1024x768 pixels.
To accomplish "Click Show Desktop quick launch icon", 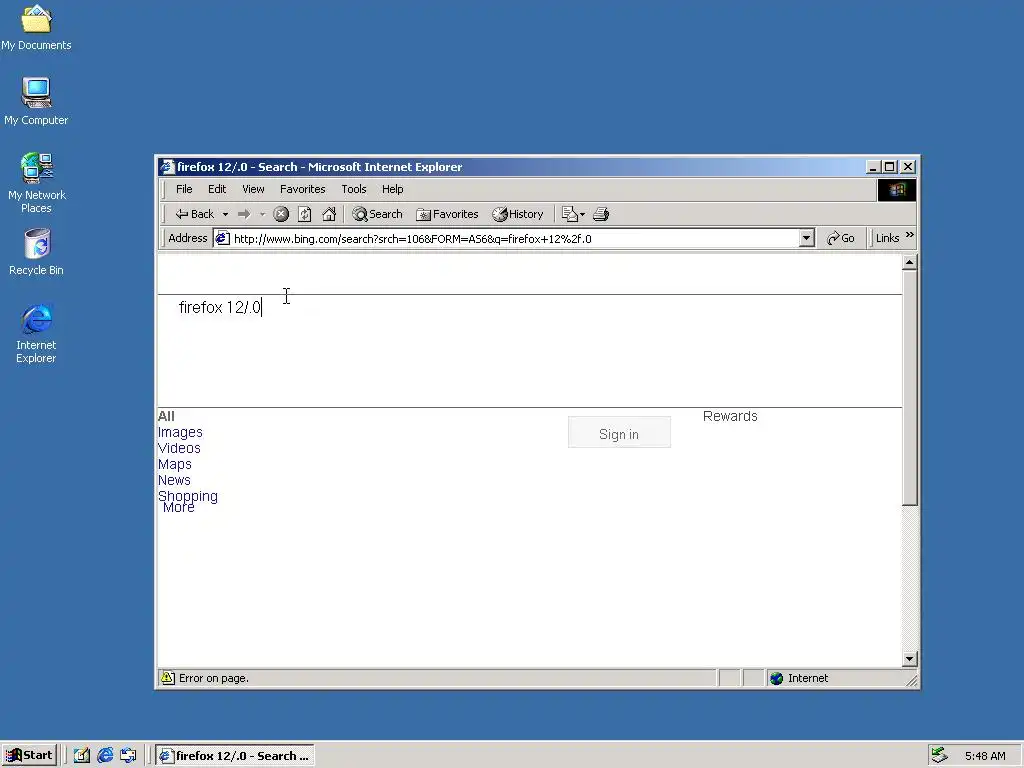I will 81,756.
